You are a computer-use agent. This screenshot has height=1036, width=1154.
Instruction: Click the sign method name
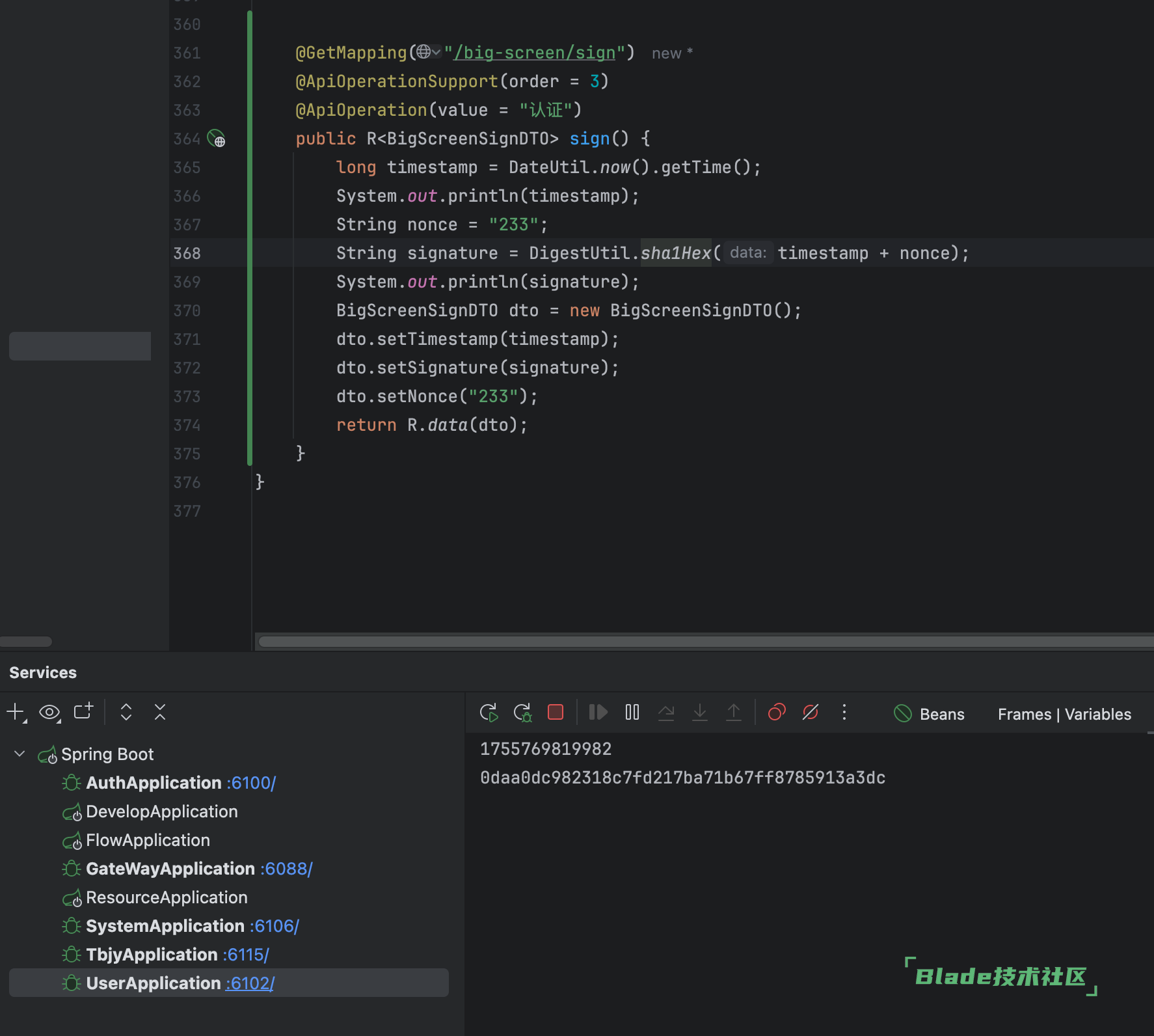[x=589, y=139]
